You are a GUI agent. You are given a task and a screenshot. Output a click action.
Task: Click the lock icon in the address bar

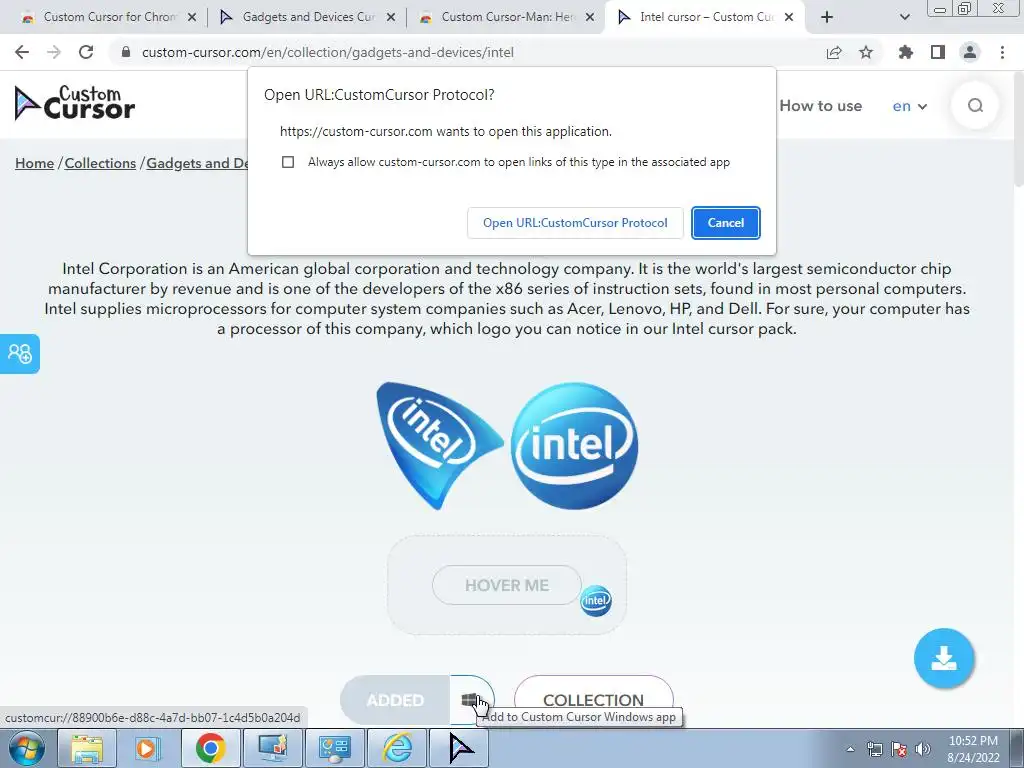point(126,52)
